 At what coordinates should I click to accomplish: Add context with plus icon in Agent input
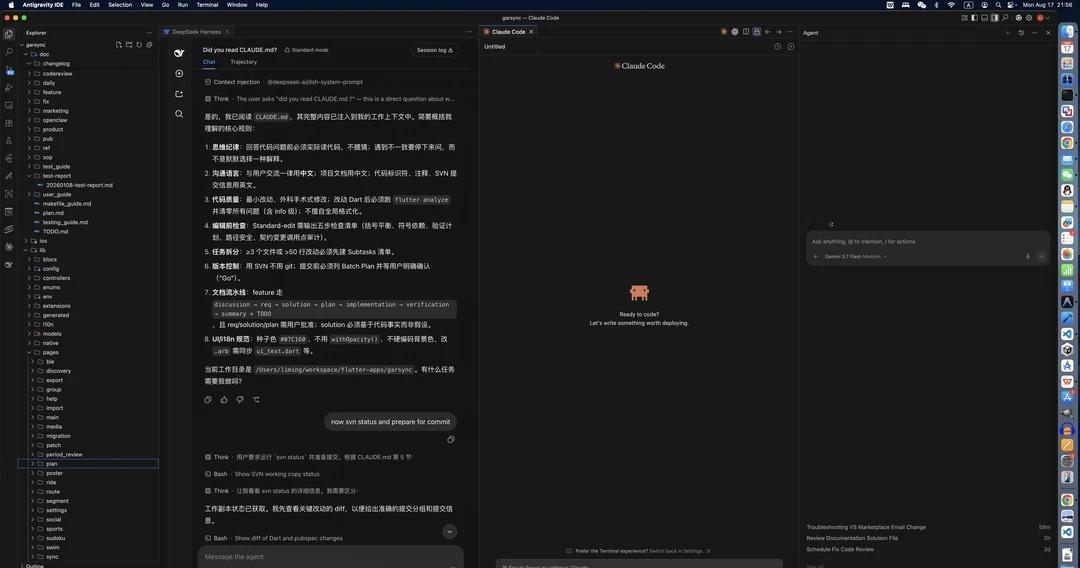pyautogui.click(x=816, y=256)
